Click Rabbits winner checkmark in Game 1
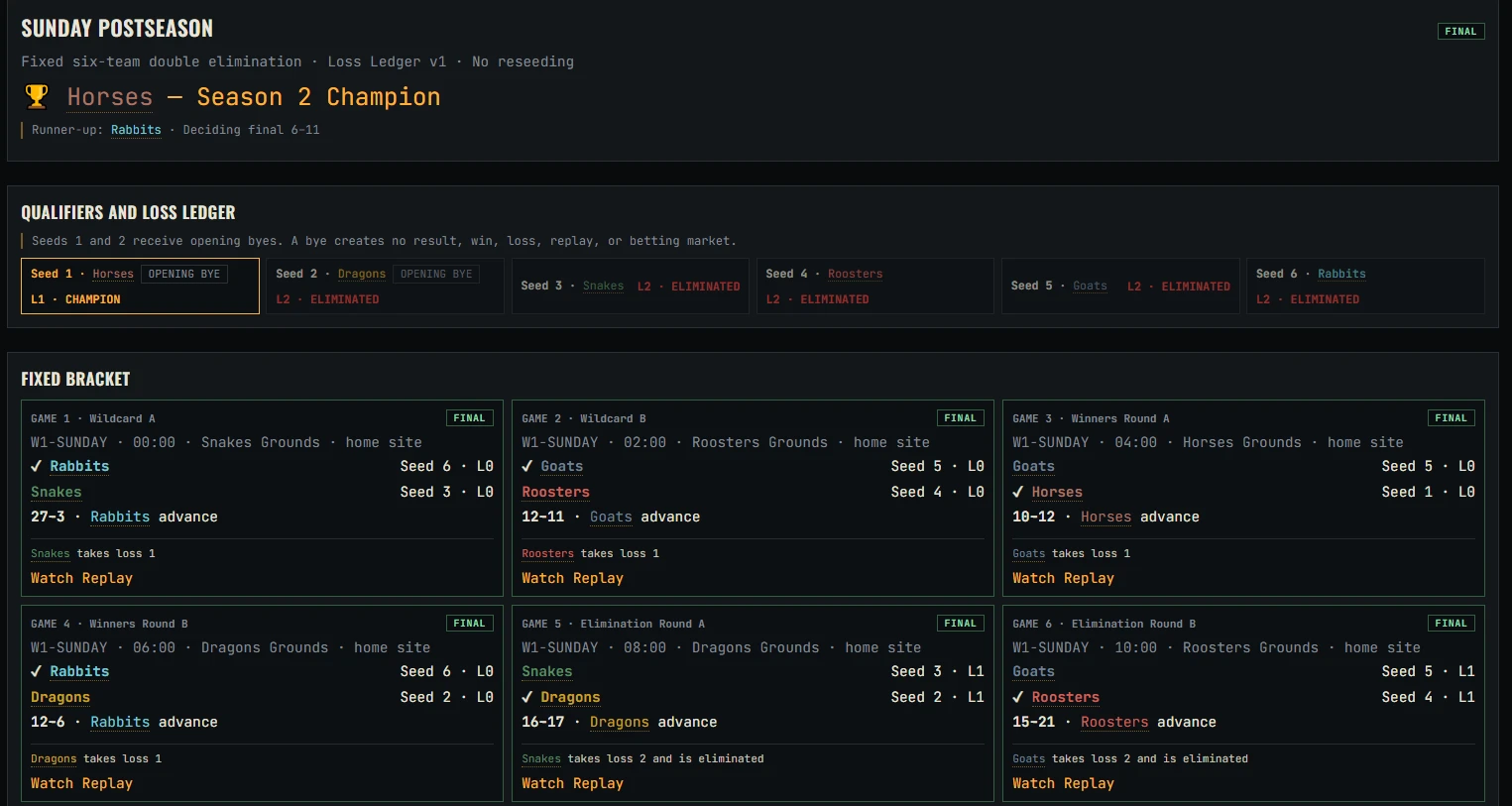 tap(36, 466)
